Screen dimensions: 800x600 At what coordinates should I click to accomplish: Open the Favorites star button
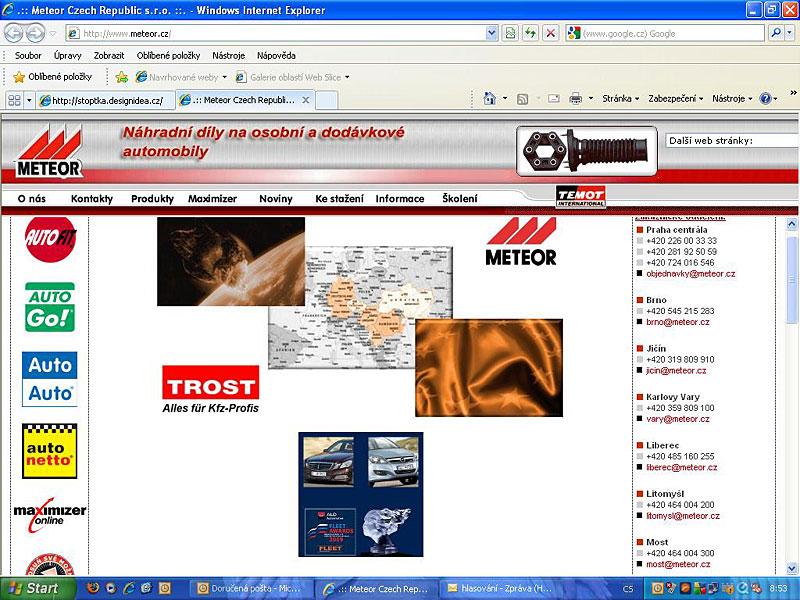pos(53,77)
